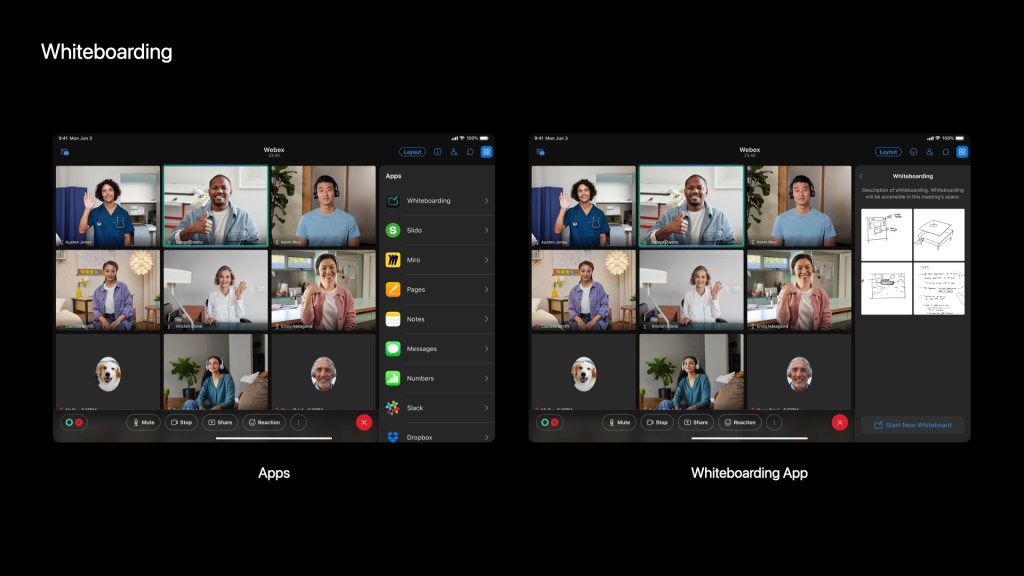Go back using Whiteboarding panel back arrow
The width and height of the screenshot is (1024, 576).
861,176
